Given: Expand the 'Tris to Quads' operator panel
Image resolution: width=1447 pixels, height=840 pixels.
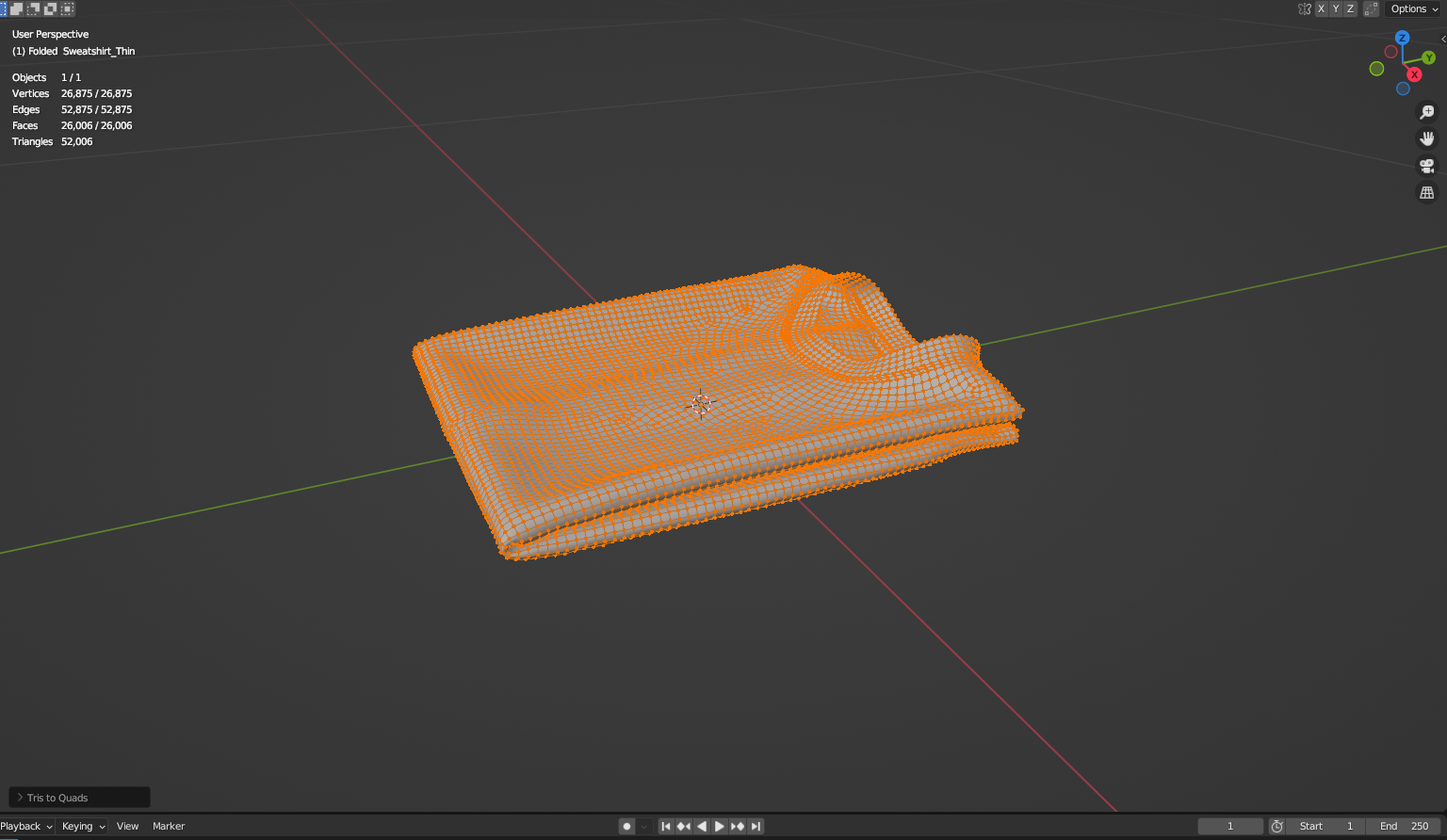Looking at the screenshot, I should pyautogui.click(x=79, y=798).
